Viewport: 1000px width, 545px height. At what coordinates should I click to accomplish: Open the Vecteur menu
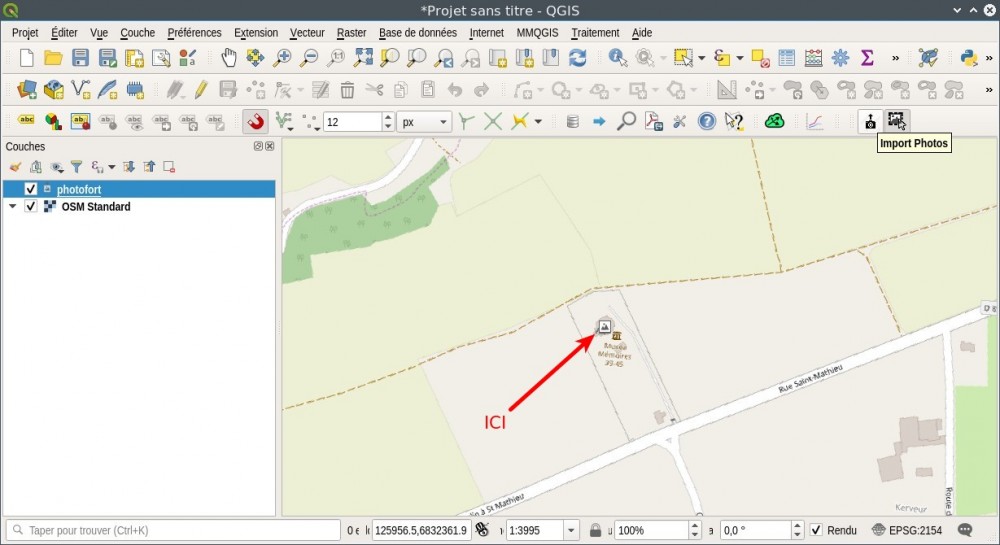point(307,33)
